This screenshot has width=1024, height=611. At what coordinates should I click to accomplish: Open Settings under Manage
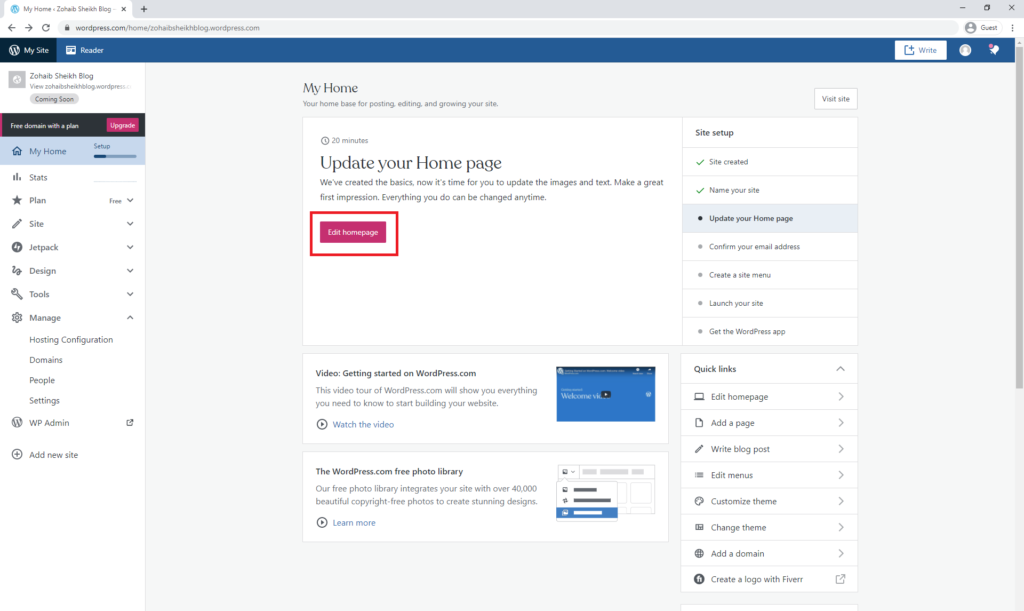44,400
